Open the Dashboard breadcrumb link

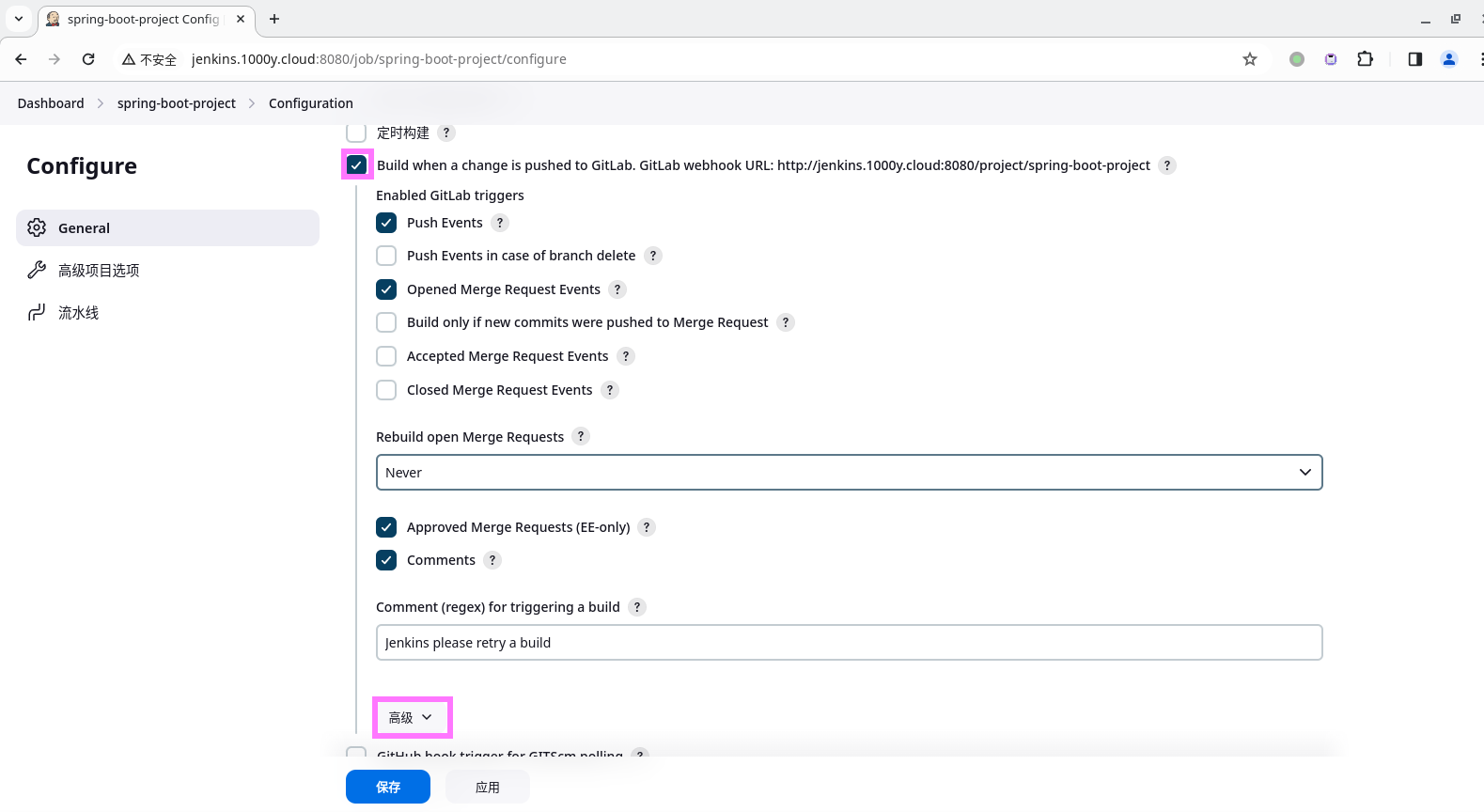[51, 103]
